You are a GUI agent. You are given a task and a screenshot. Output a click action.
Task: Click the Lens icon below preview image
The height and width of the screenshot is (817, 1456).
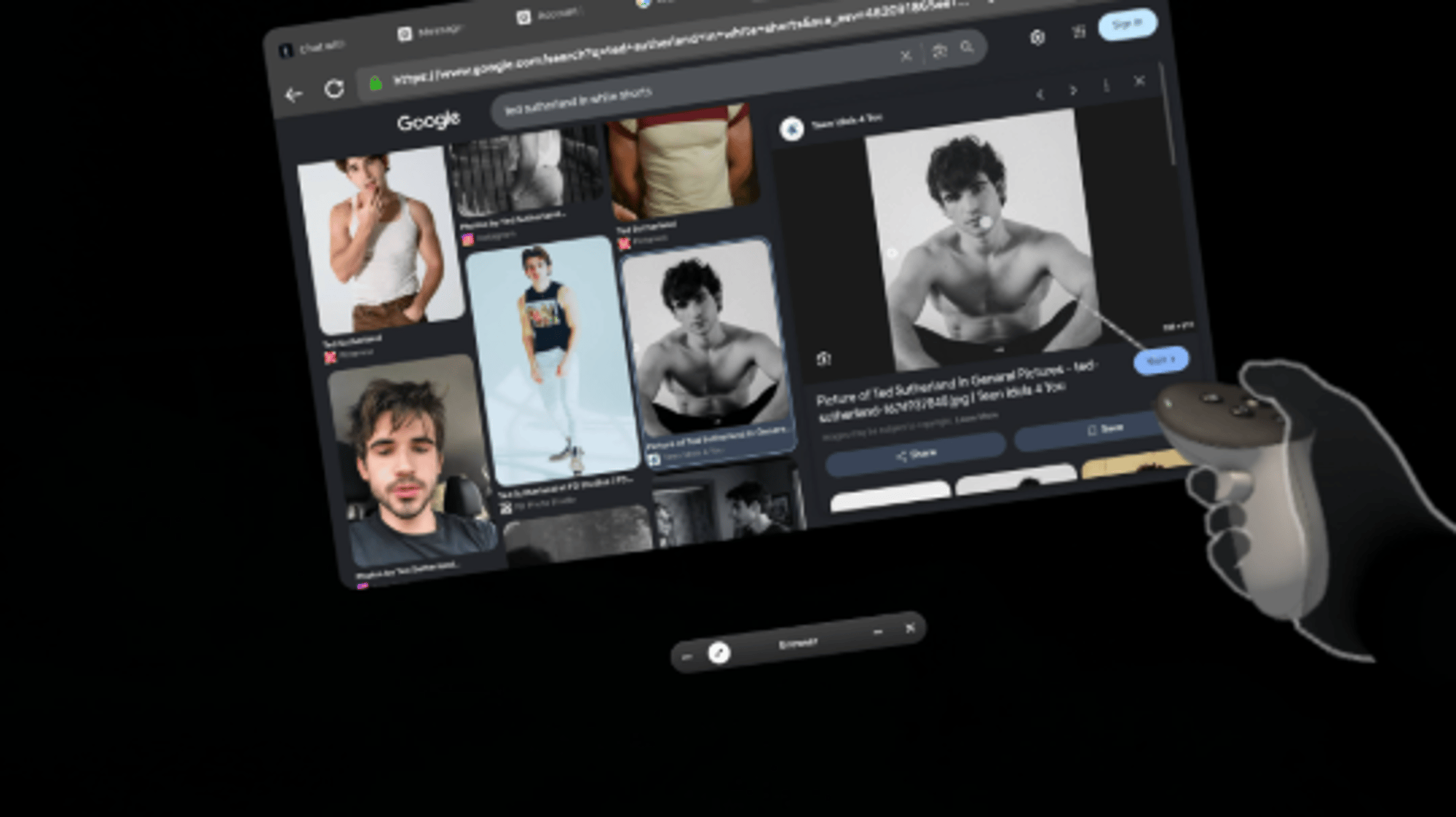(x=823, y=358)
